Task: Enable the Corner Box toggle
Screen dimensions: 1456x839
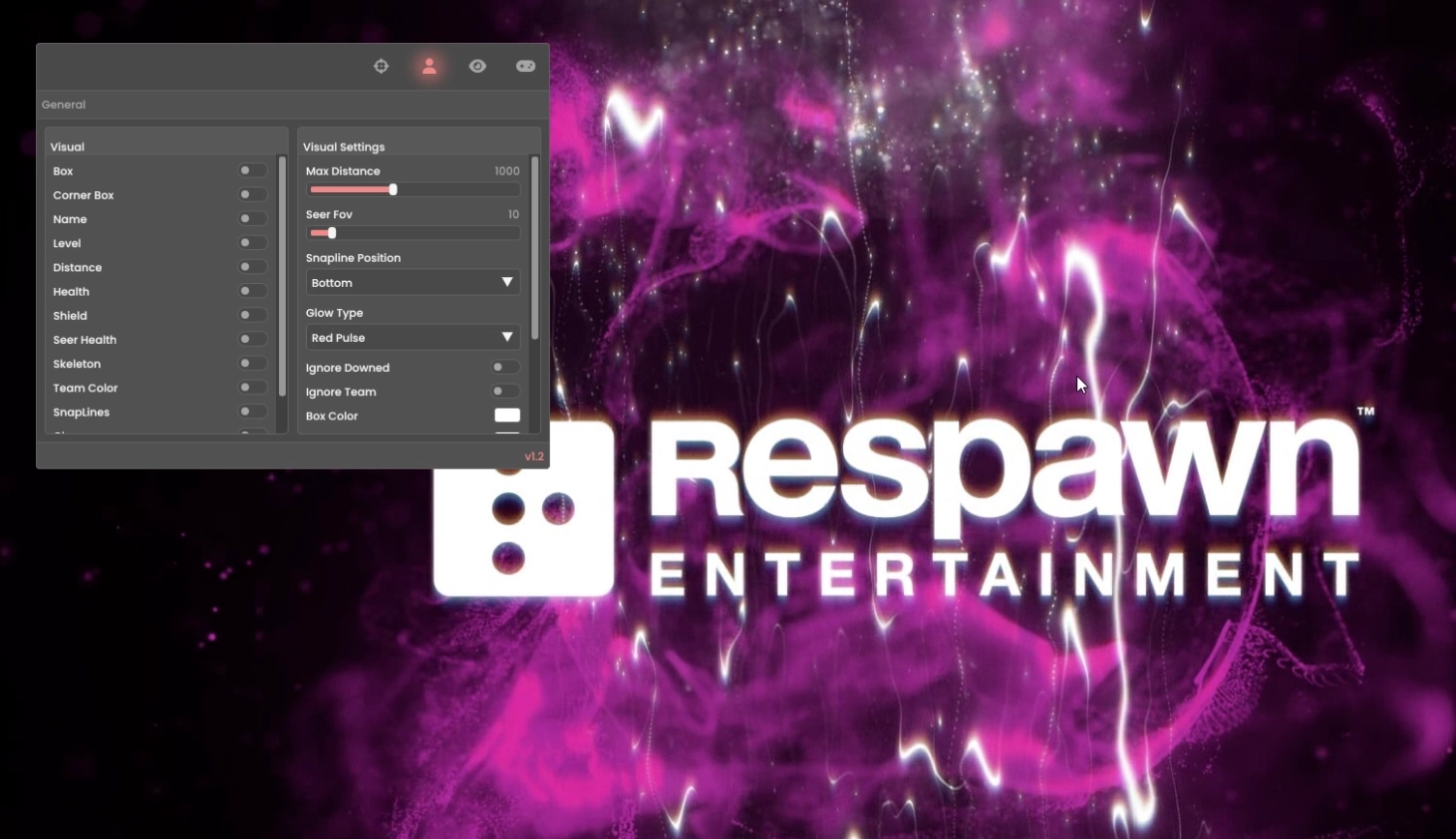Action: pyautogui.click(x=251, y=194)
